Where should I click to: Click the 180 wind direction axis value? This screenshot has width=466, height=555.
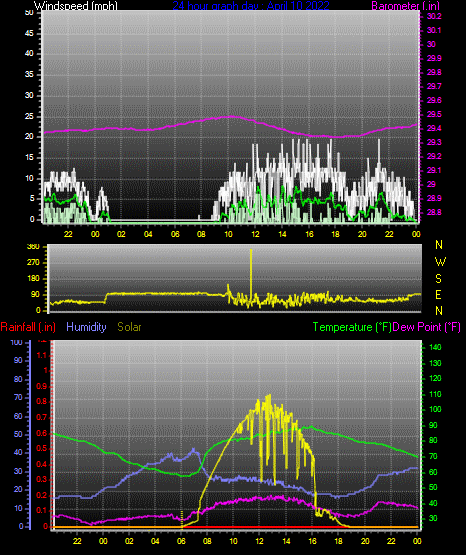coord(33,279)
